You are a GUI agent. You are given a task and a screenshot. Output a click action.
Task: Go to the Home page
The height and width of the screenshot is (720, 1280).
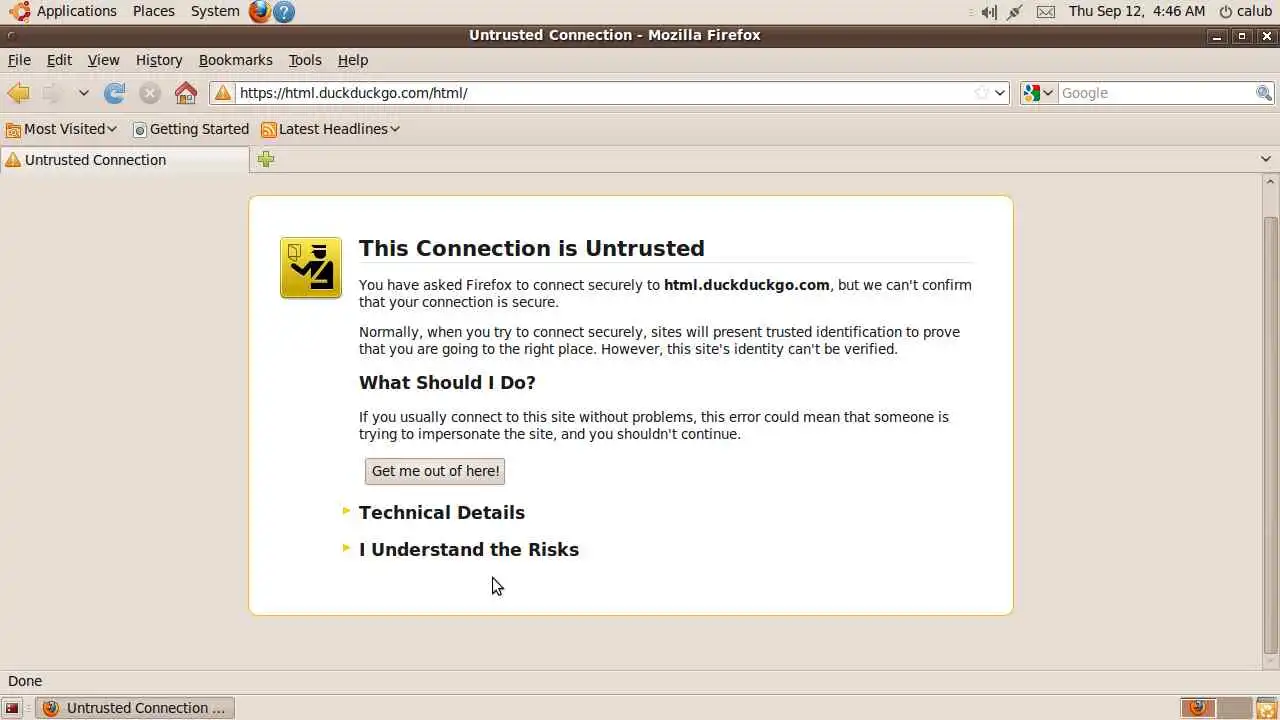coord(186,93)
